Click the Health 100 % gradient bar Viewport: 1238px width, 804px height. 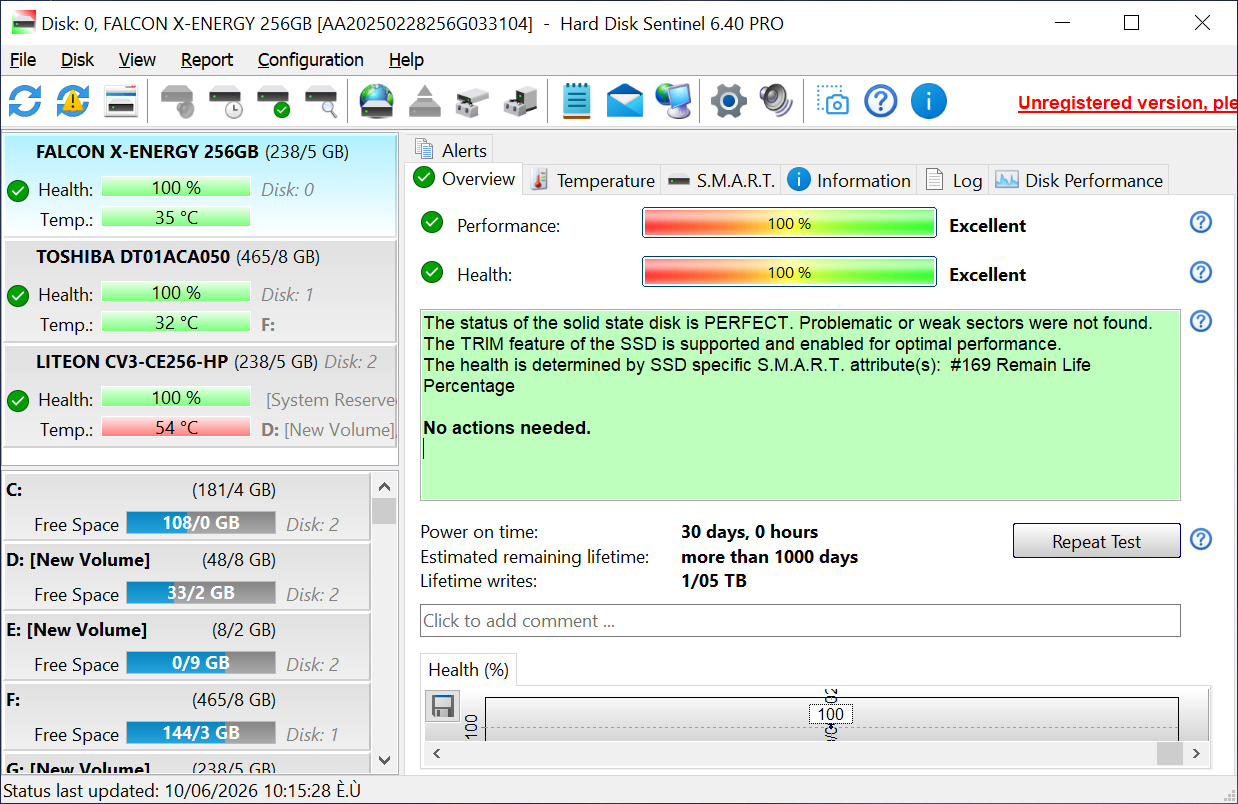point(789,272)
